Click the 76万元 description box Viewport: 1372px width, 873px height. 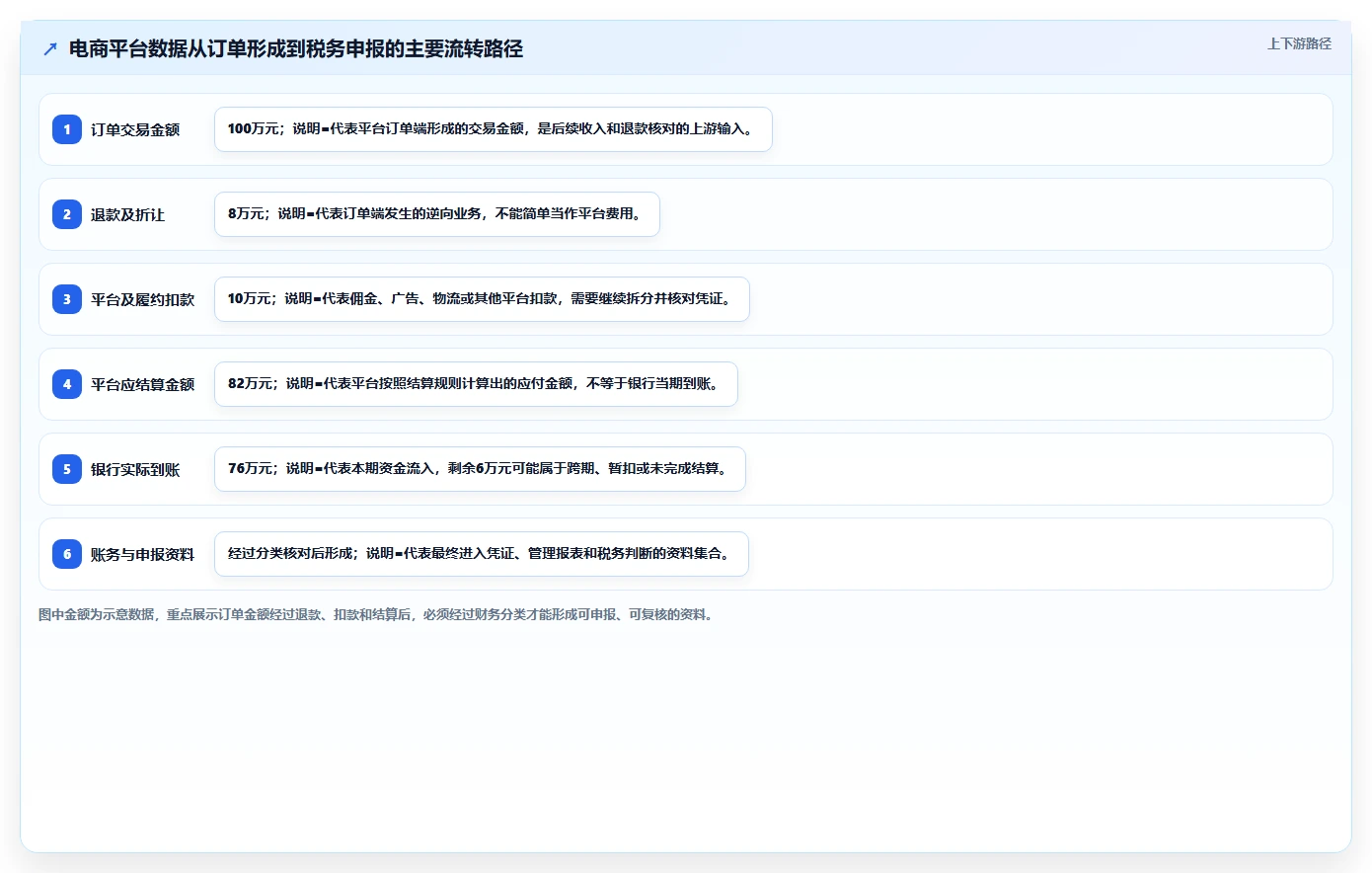[x=480, y=469]
